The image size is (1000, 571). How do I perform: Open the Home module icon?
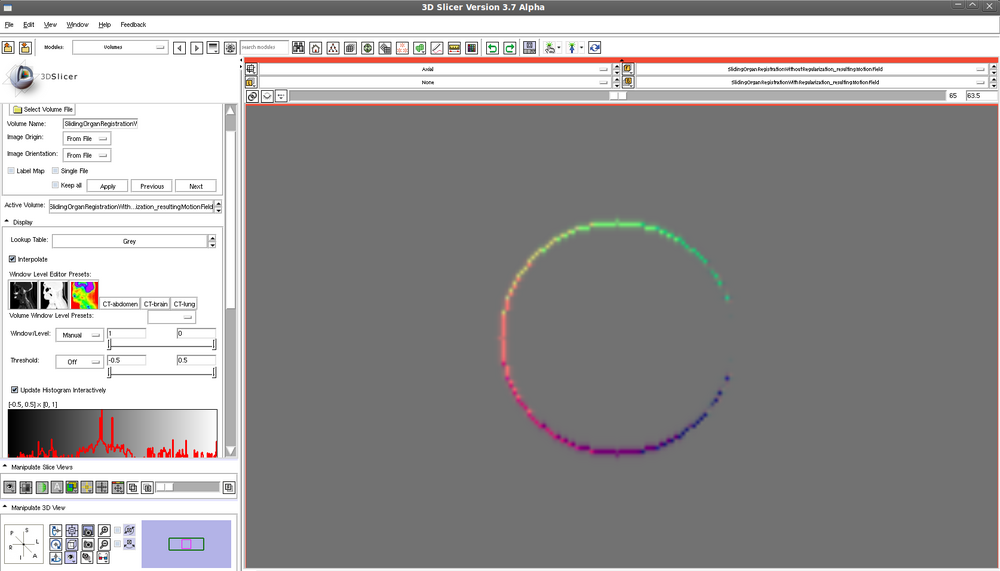[316, 48]
